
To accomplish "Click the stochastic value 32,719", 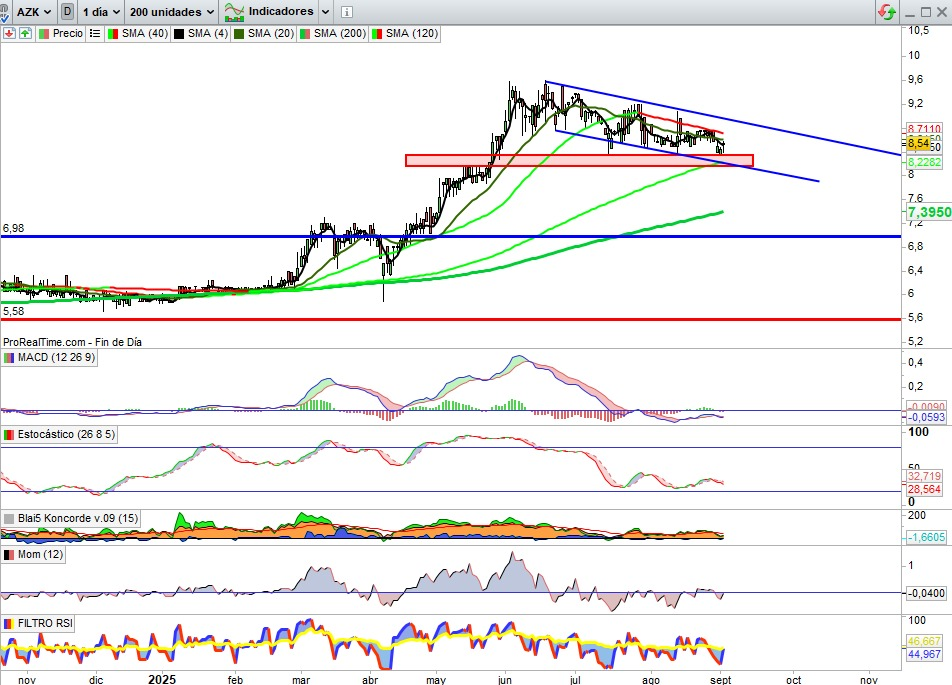I will [924, 476].
